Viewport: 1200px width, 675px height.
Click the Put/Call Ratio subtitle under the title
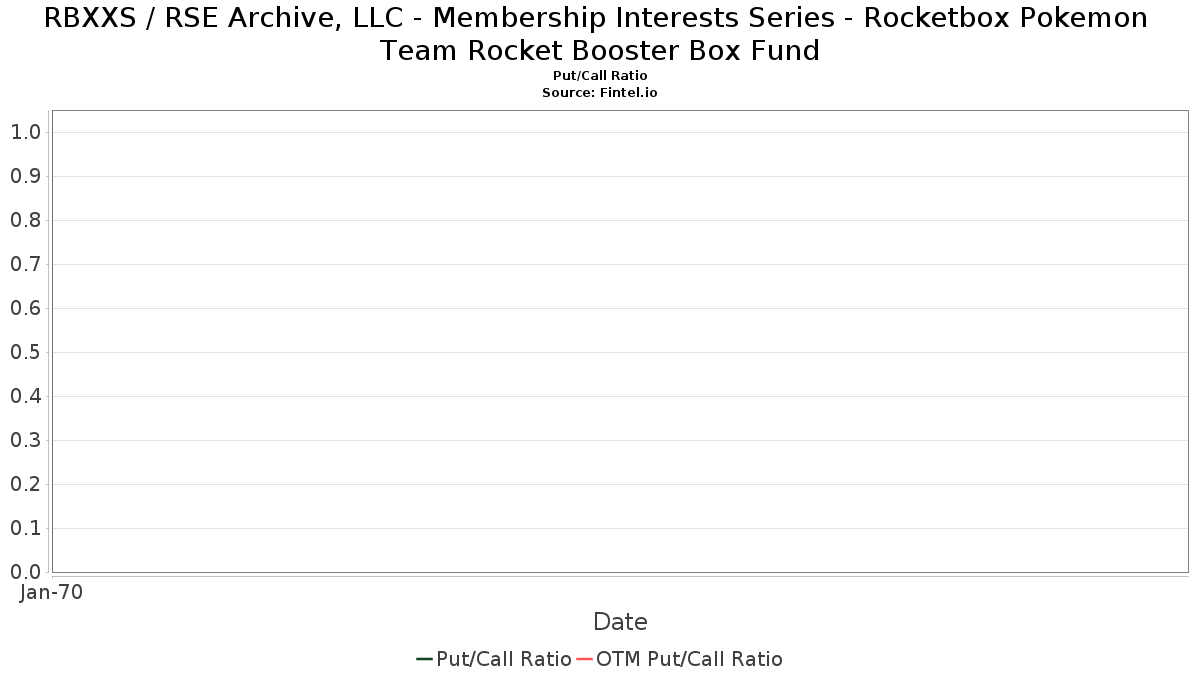tap(600, 76)
